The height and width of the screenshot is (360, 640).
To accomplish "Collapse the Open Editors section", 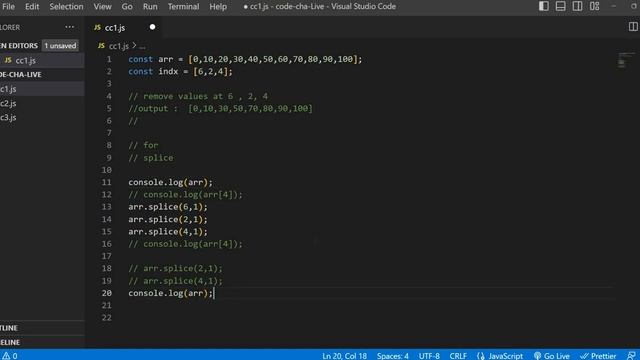I will tap(19, 46).
